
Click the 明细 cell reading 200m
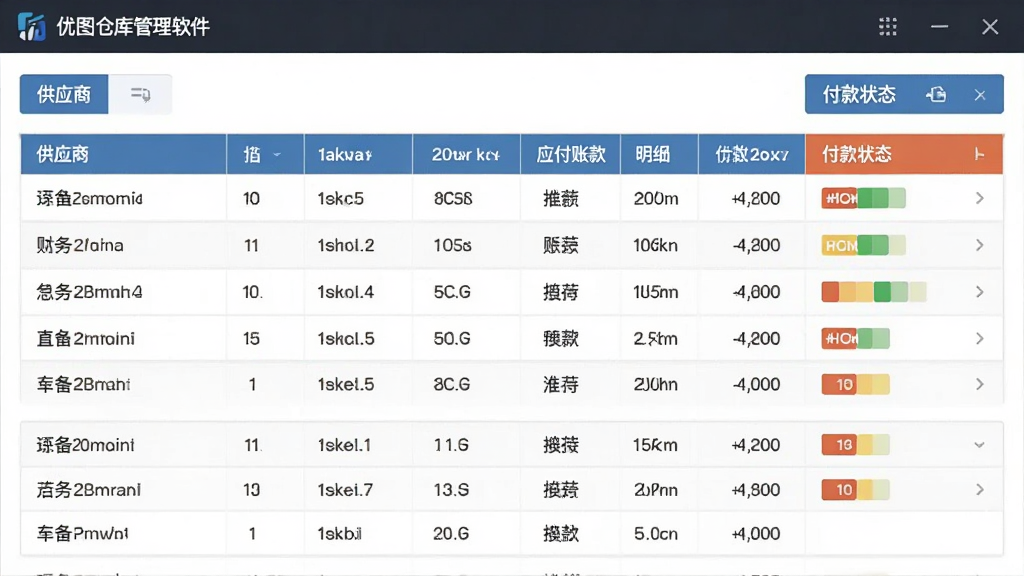coord(656,199)
